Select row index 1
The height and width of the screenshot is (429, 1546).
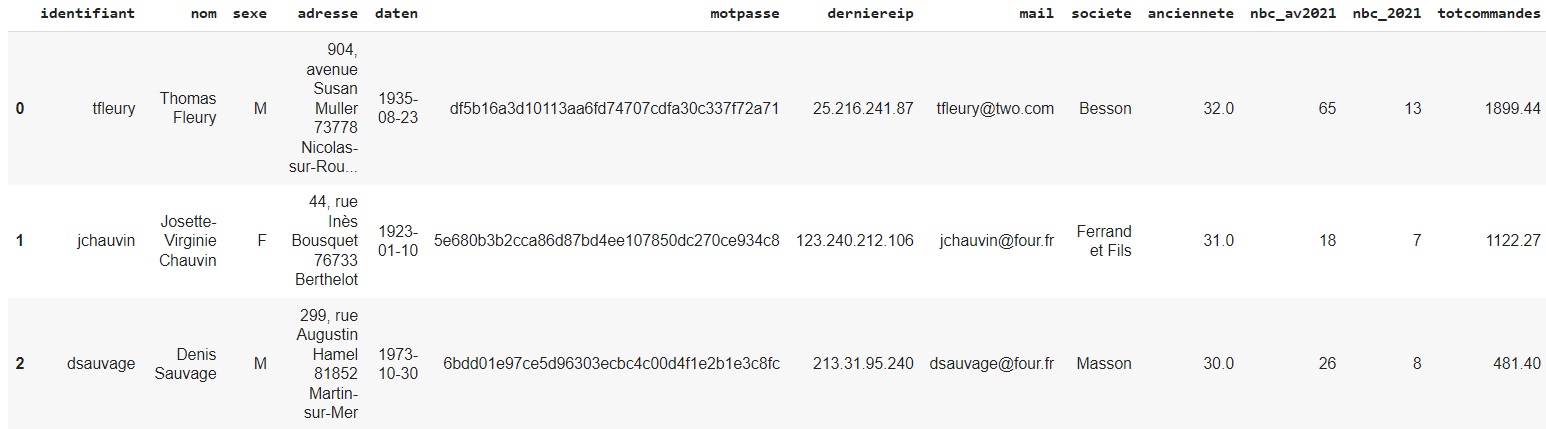coord(20,240)
